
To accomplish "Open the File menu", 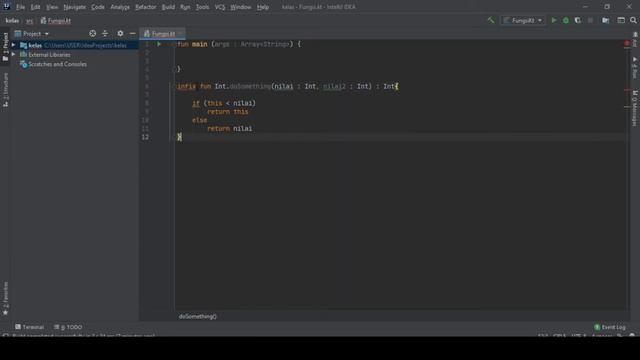I will pos(20,7).
